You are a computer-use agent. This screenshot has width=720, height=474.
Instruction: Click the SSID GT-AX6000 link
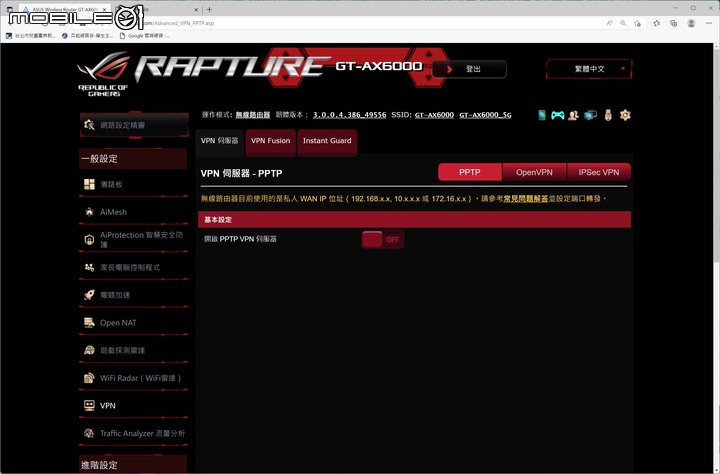point(434,115)
